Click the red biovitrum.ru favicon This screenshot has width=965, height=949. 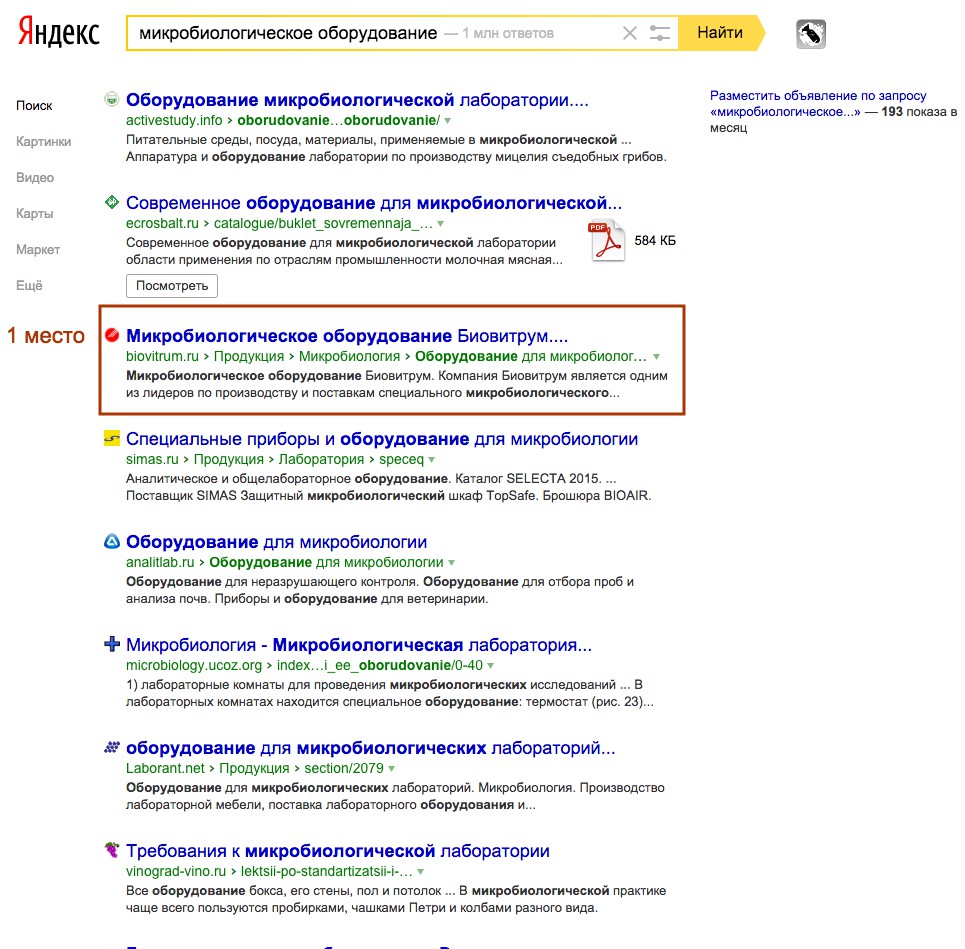click(x=111, y=335)
